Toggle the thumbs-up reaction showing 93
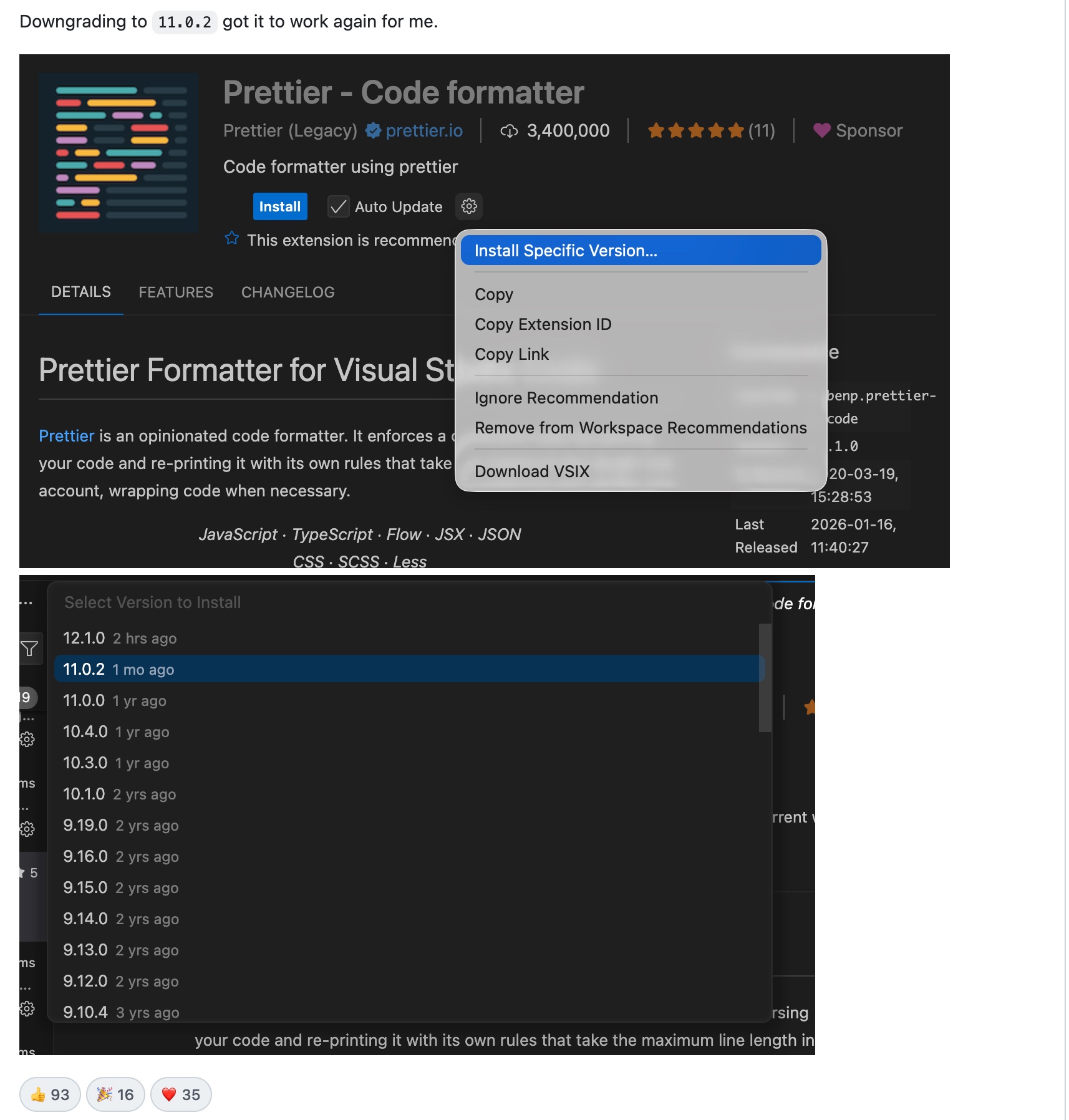This screenshot has width=1069, height=1120. click(50, 1094)
